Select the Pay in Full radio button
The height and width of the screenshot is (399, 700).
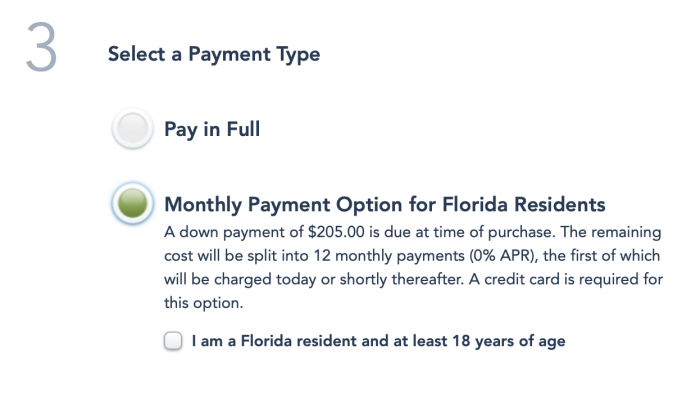point(133,129)
